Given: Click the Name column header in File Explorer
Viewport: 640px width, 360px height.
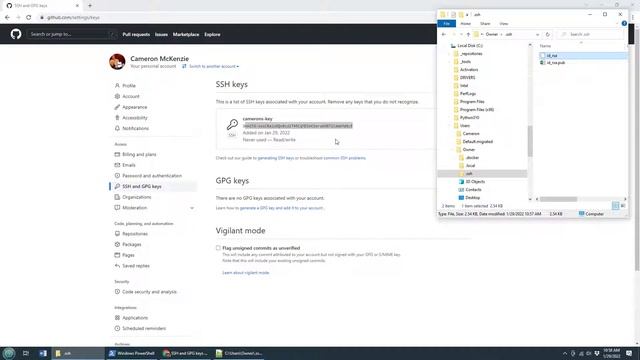Looking at the screenshot, I should [545, 46].
